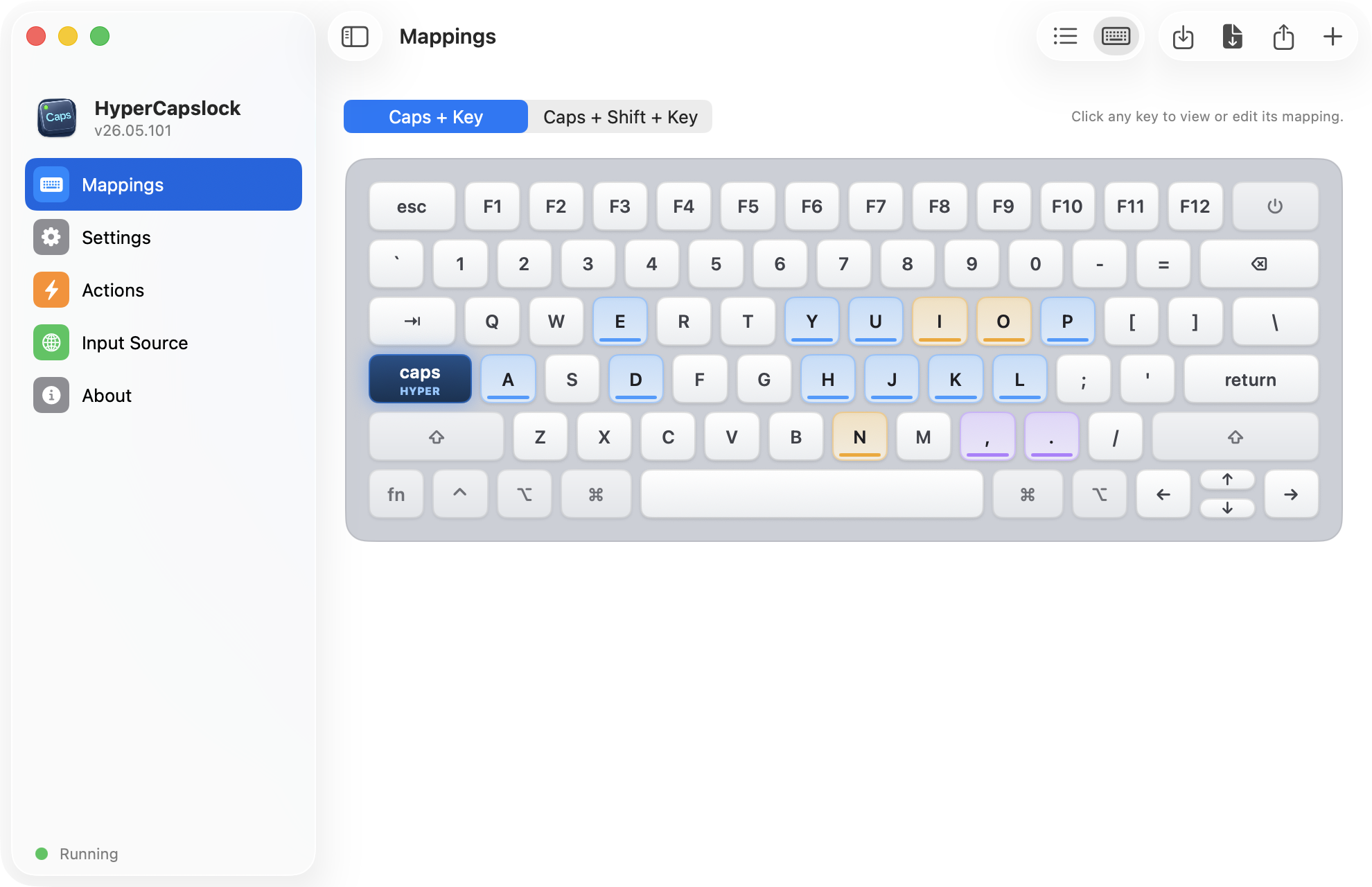The width and height of the screenshot is (1372, 887).
Task: Click the tab key
Action: [412, 321]
